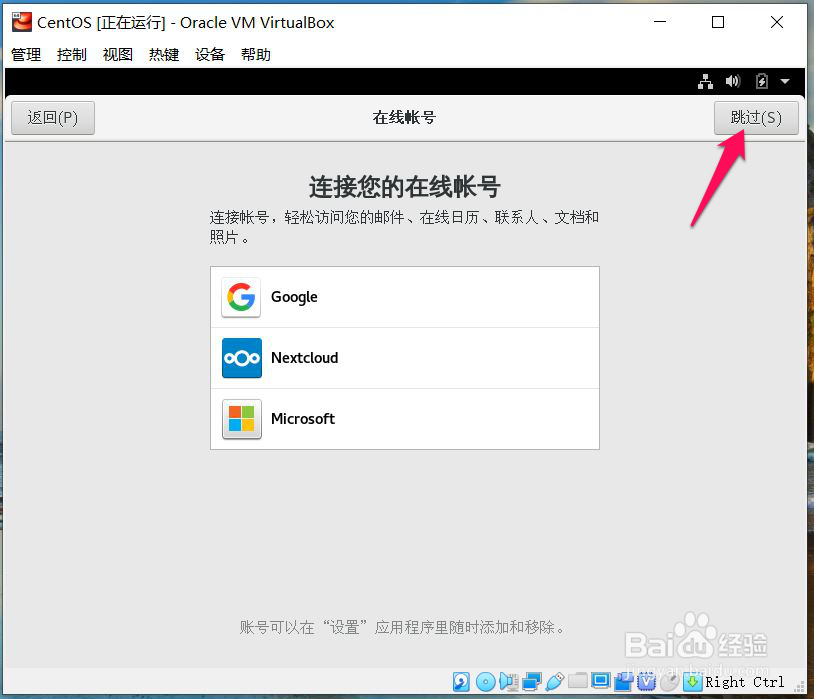Image resolution: width=814 pixels, height=699 pixels.
Task: Click the Right Ctrl host key label
Action: pos(744,682)
